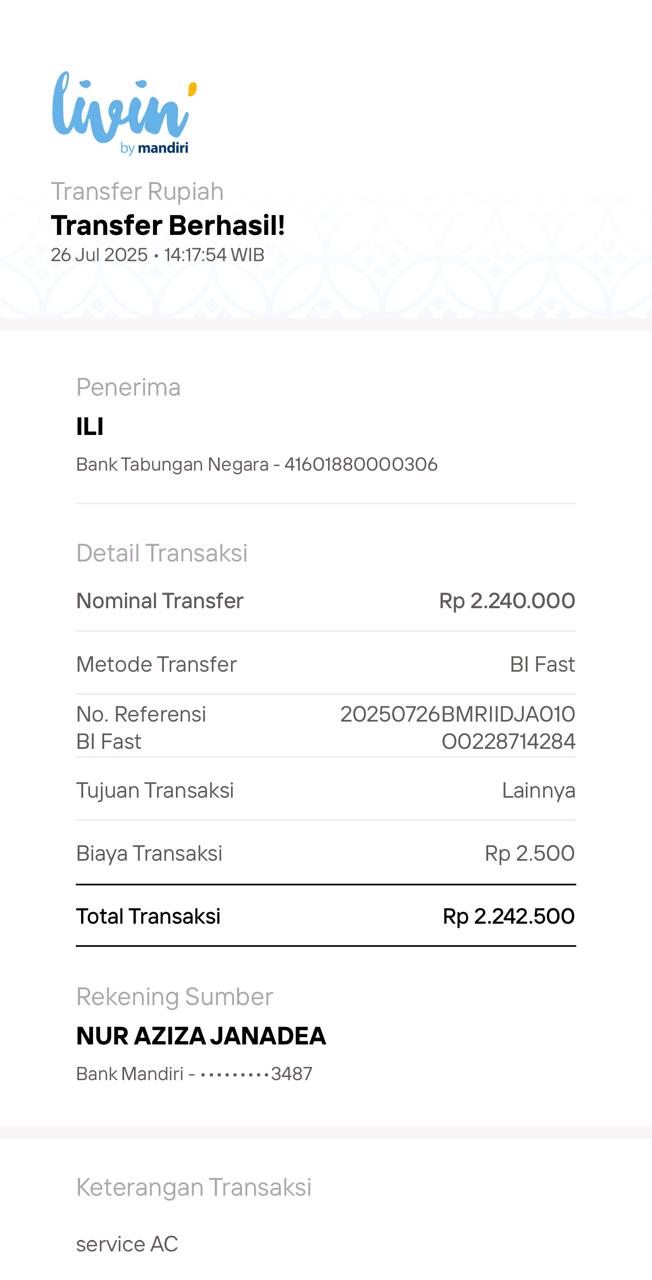Select the transfer date and time text
The width and height of the screenshot is (652, 1280).
(x=157, y=255)
